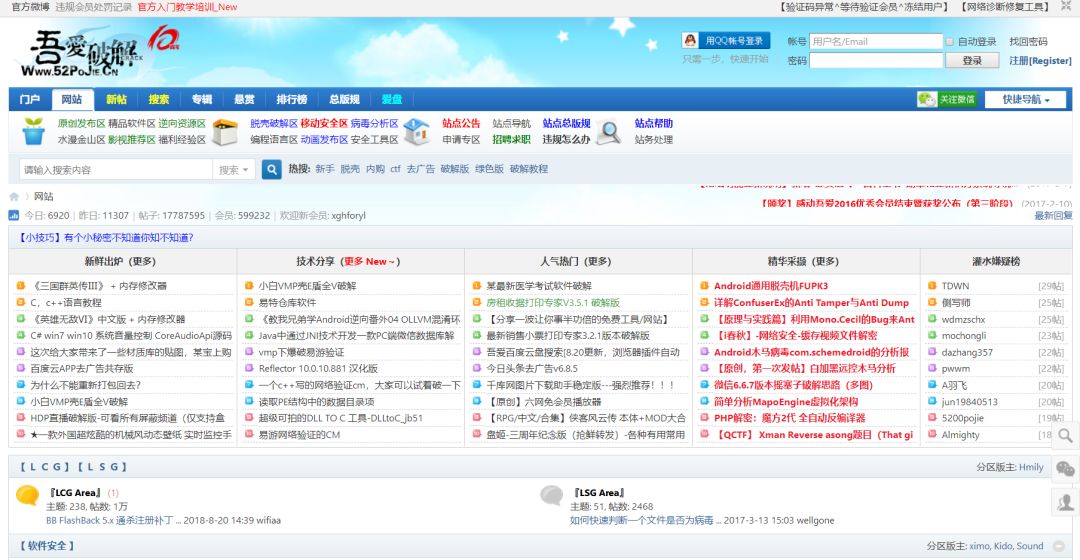Click the QQ account login button
This screenshot has height=560, width=1080.
(726, 41)
